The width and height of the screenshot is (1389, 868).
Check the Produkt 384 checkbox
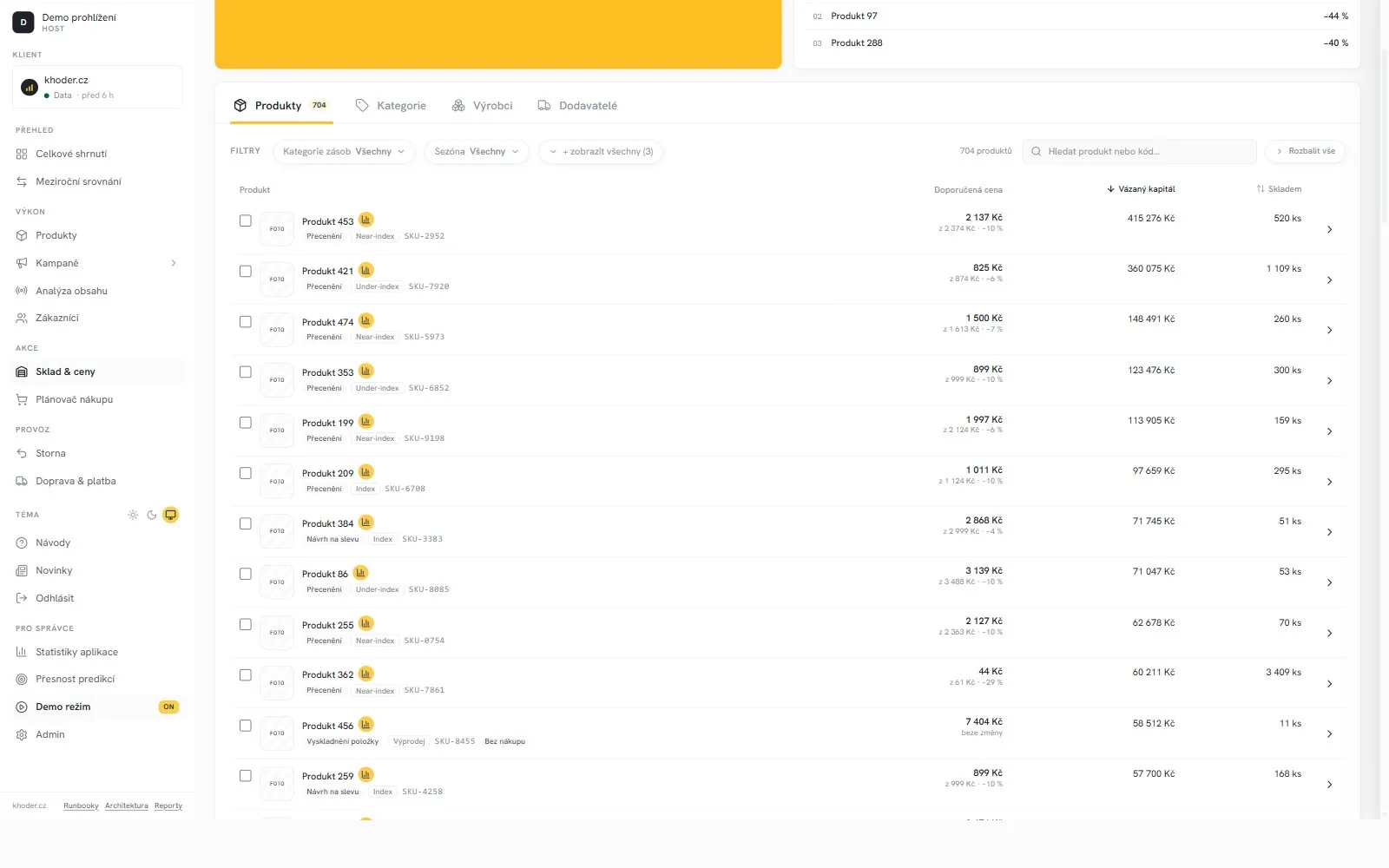click(x=246, y=523)
